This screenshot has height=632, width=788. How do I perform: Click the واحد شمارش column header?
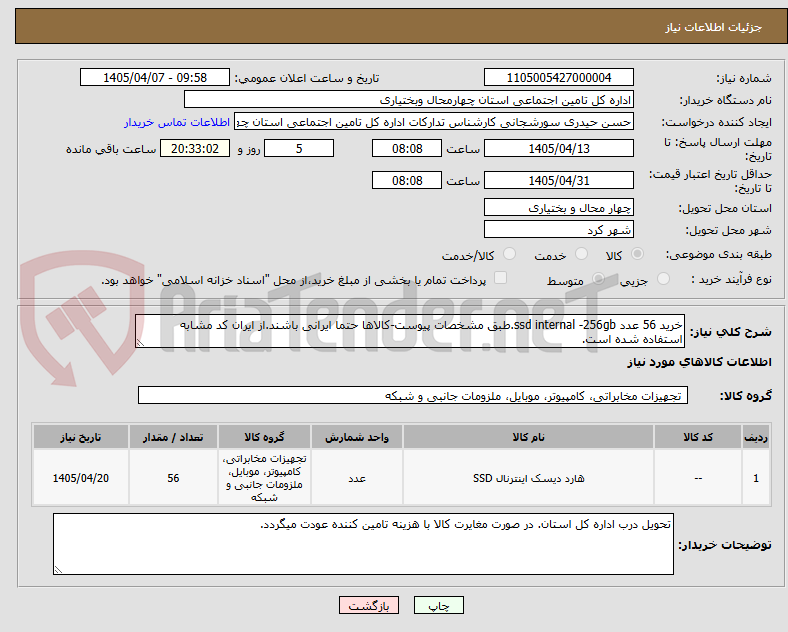coord(357,437)
